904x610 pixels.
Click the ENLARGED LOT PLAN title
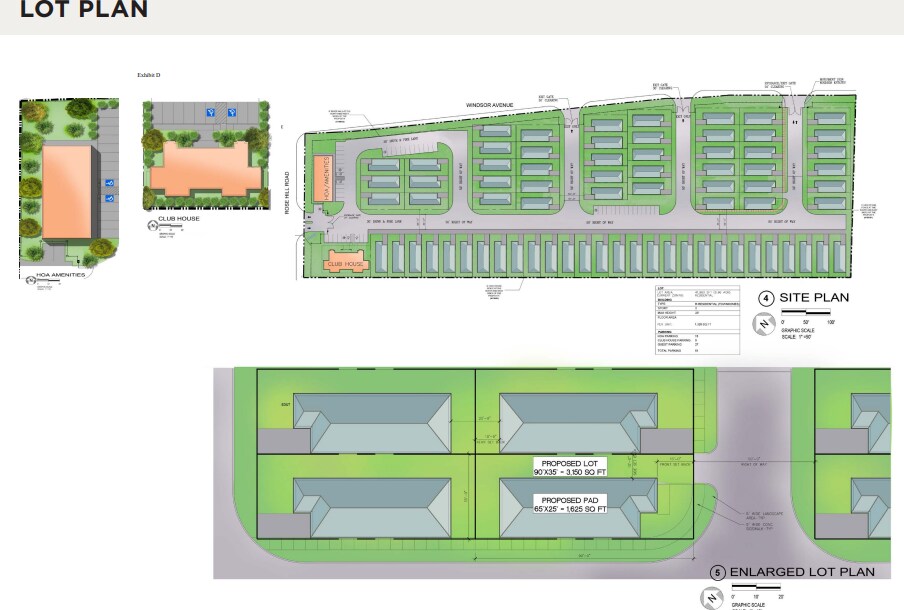click(802, 572)
